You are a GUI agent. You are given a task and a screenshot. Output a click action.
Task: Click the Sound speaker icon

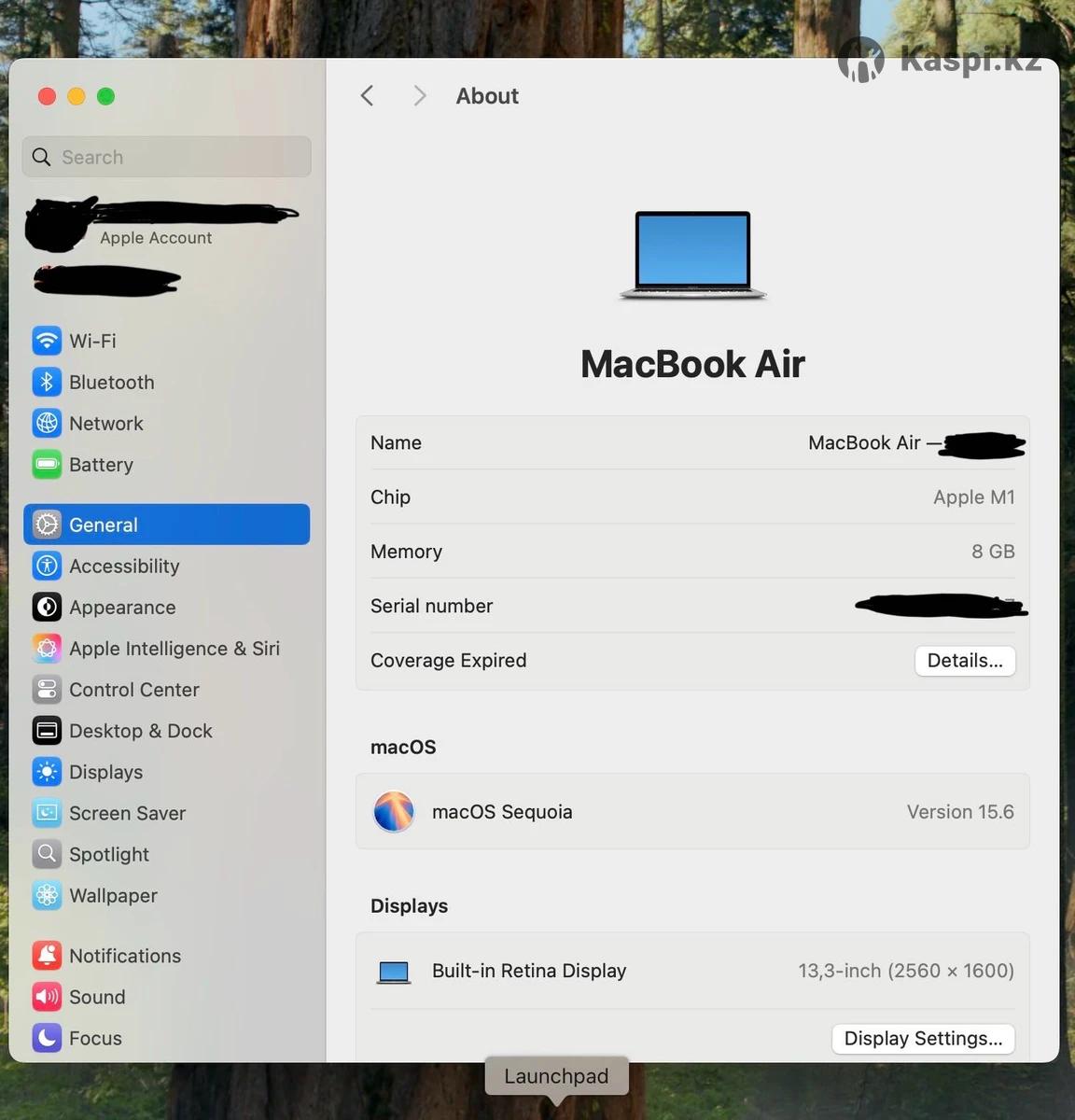pyautogui.click(x=47, y=997)
